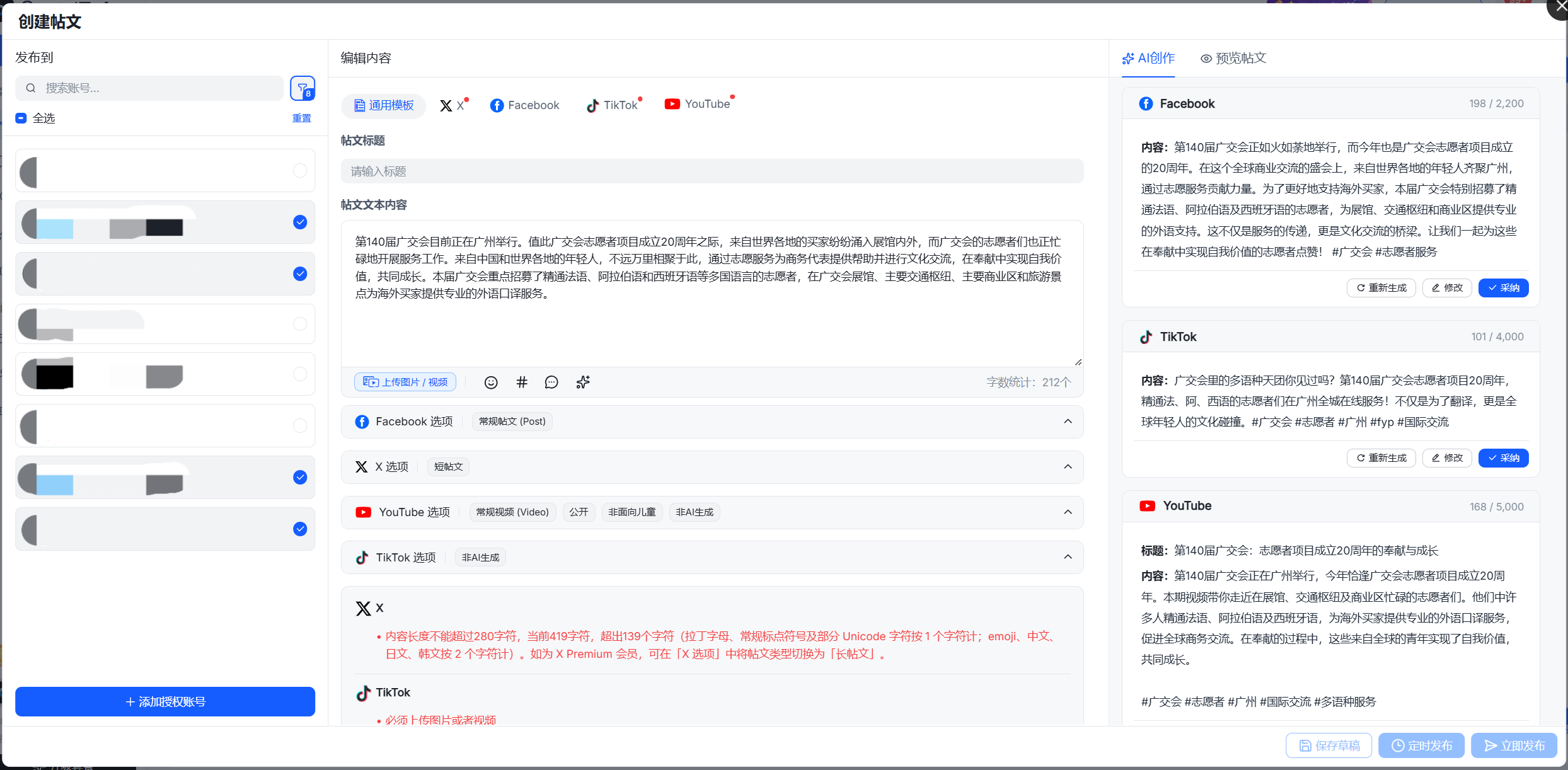Click 保存草稿 to save draft
Screen dimensions: 1568x770
(x=1329, y=745)
